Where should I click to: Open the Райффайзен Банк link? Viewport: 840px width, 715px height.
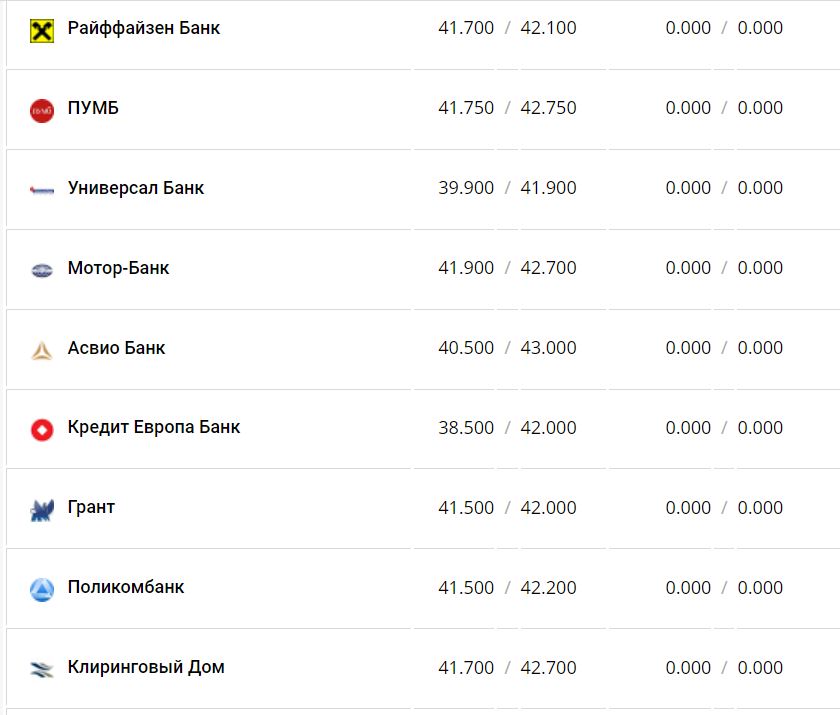[144, 28]
